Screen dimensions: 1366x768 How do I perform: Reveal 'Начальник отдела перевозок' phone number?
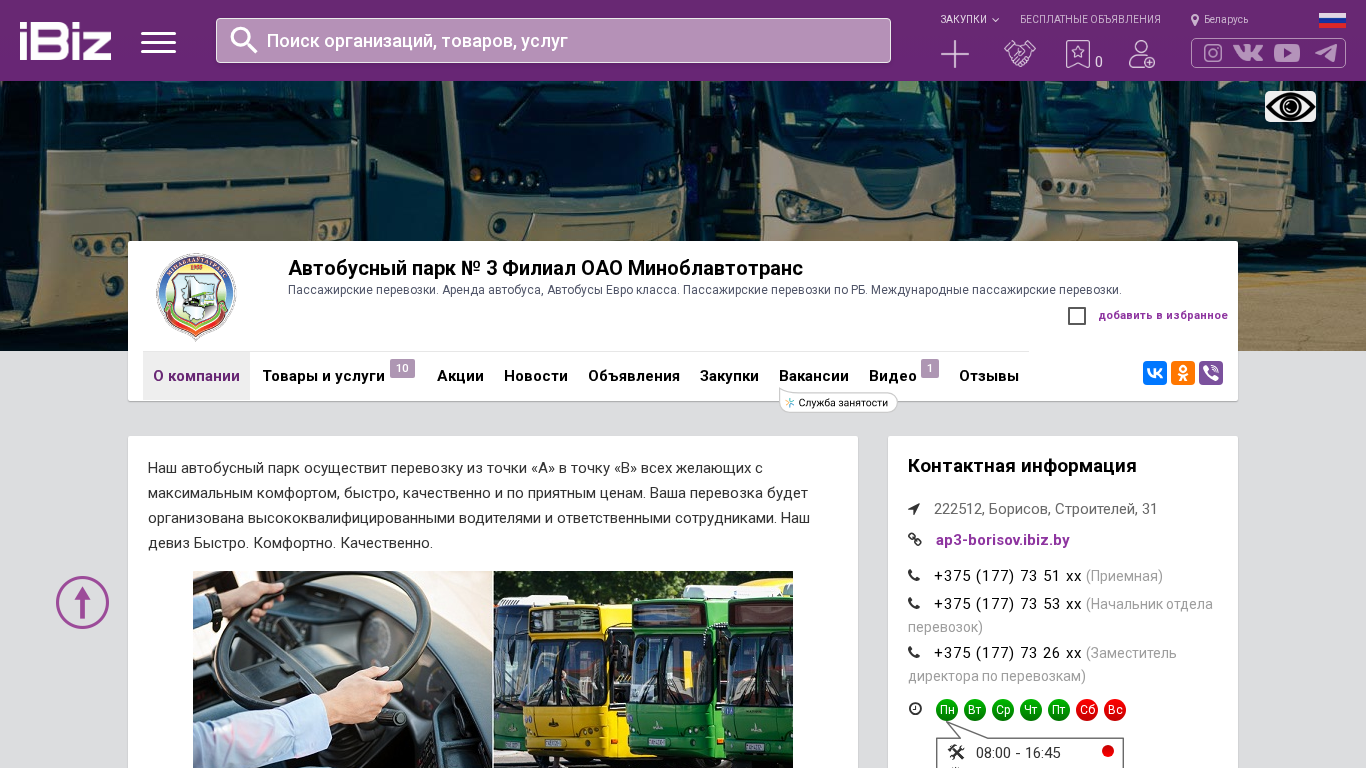pos(1007,604)
